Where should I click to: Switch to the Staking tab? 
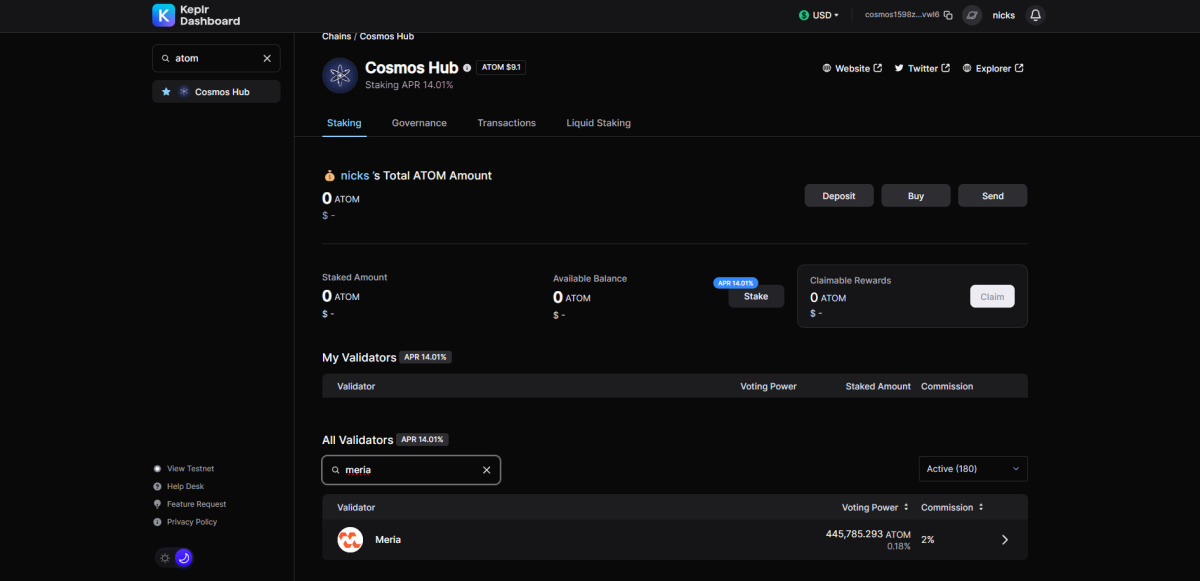click(344, 123)
